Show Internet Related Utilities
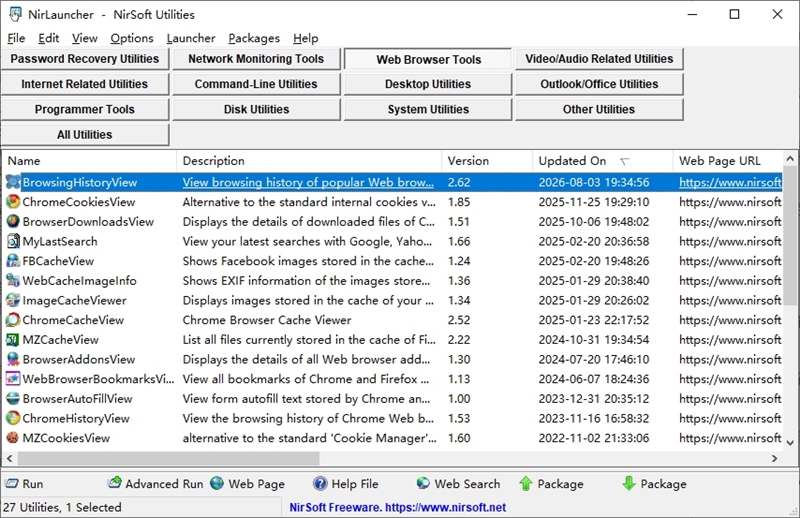The height and width of the screenshot is (518, 800). pyautogui.click(x=85, y=84)
